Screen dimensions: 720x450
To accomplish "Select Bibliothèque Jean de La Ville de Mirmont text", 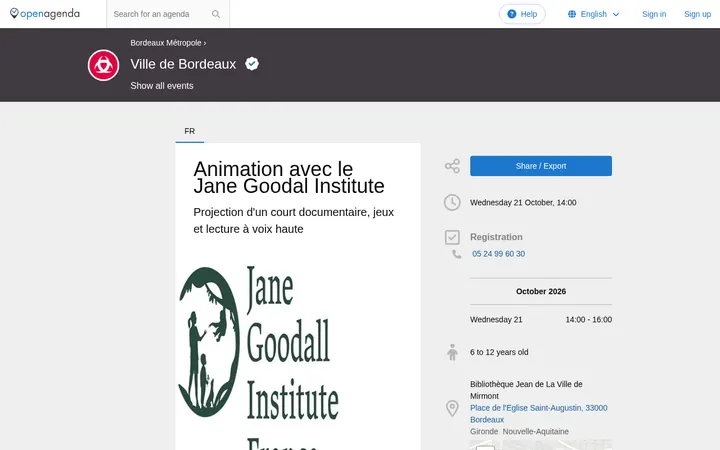I will tap(526, 390).
